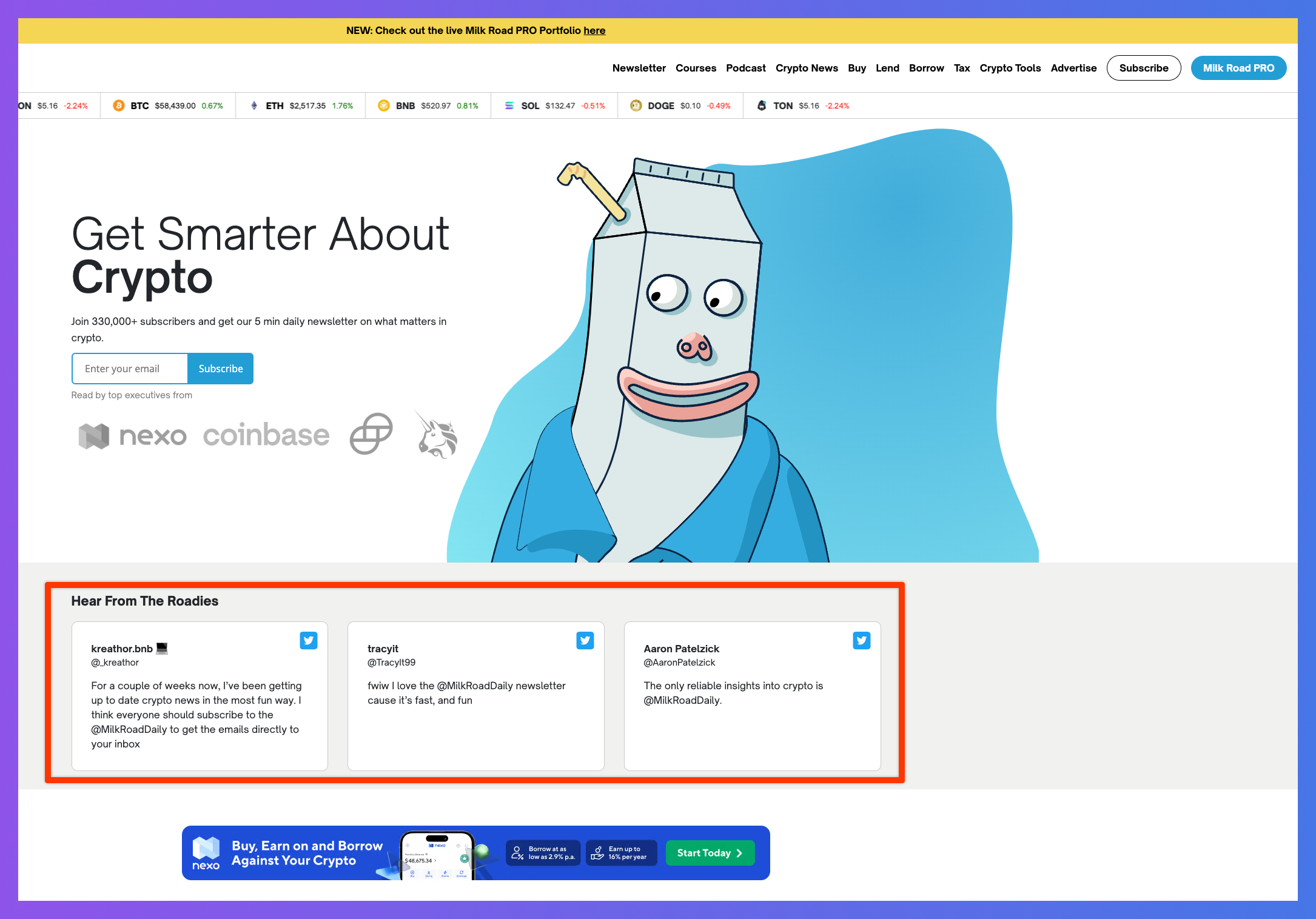Click the Dogecoin DOGE ticker icon
The height and width of the screenshot is (919, 1316).
point(636,105)
